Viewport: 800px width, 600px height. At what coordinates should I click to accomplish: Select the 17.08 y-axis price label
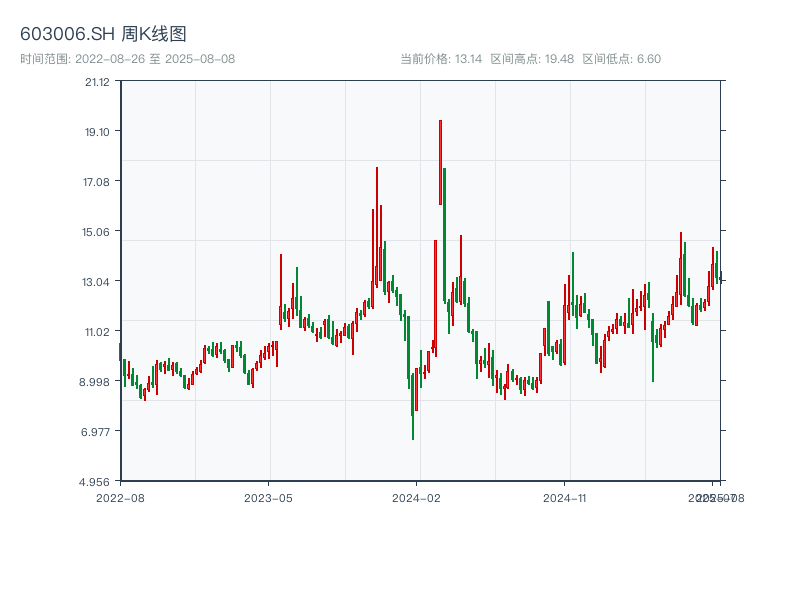pos(97,182)
